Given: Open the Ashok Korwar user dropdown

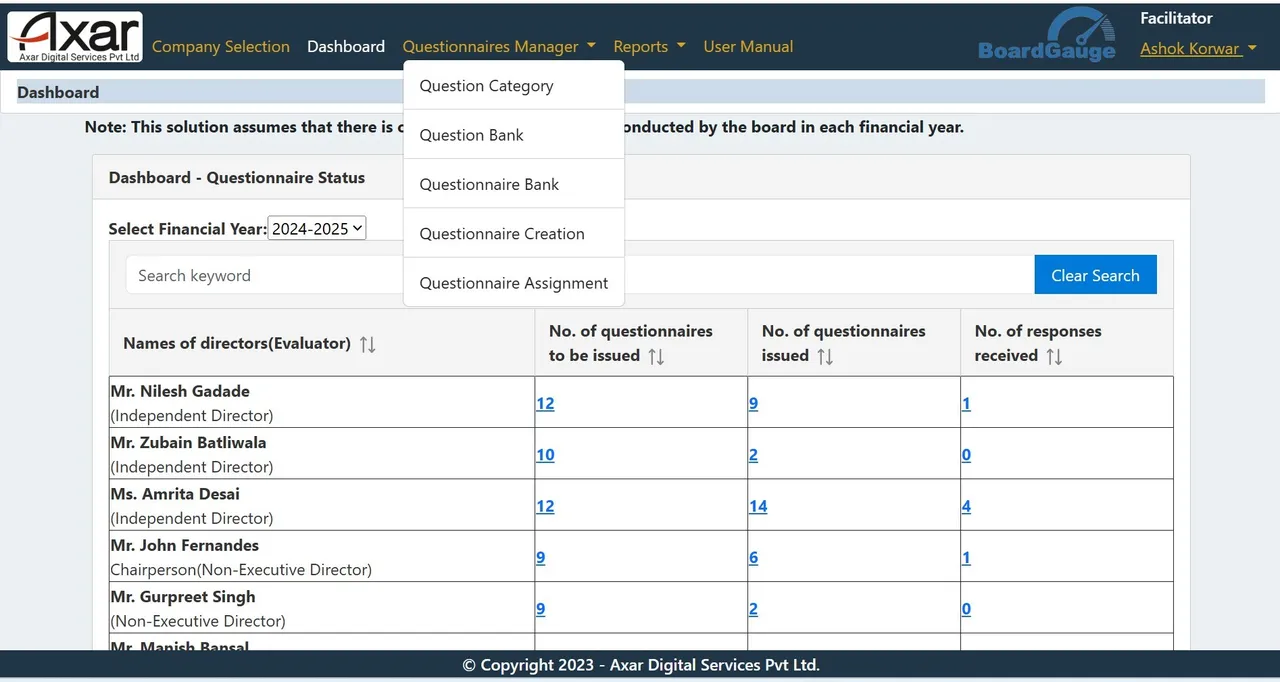Looking at the screenshot, I should point(1198,48).
